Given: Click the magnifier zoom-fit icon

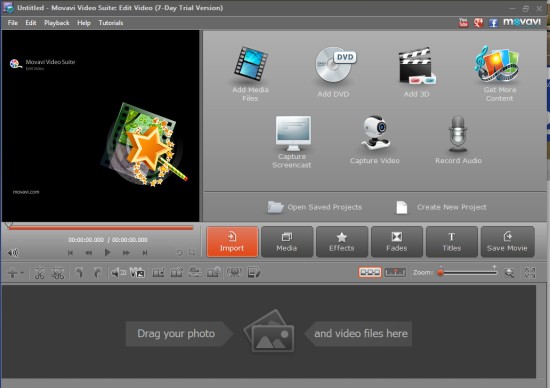Looking at the screenshot, I should pyautogui.click(x=509, y=273).
